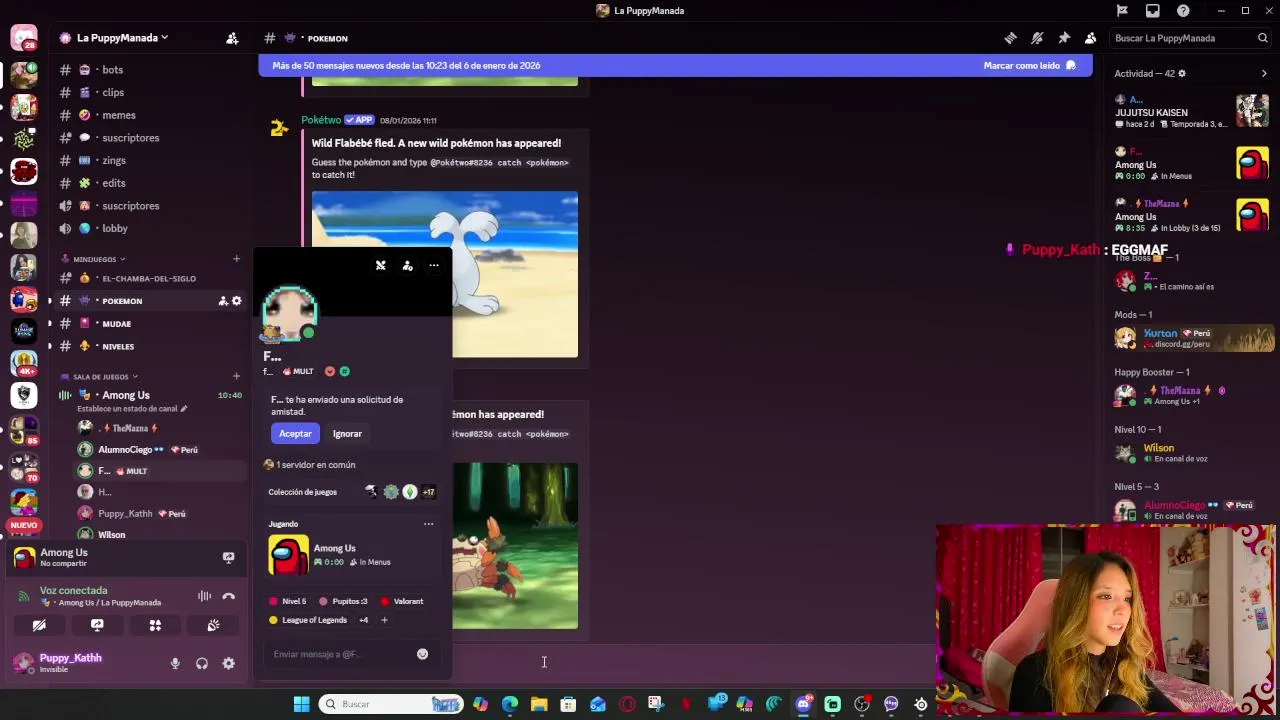Open the activities launcher icon
1280x720 pixels.
pos(155,625)
